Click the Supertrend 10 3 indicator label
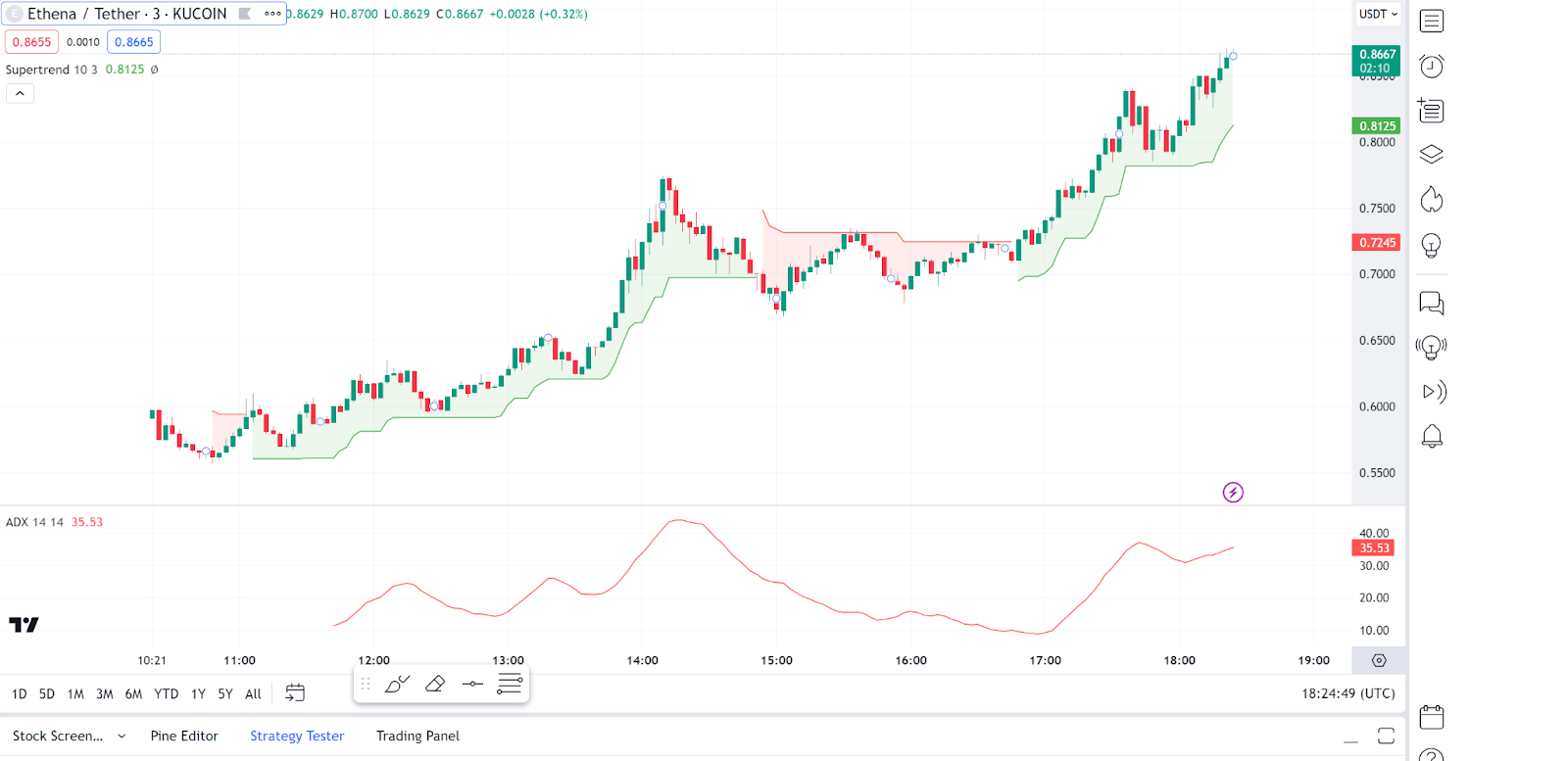Image resolution: width=1568 pixels, height=761 pixels. 51,70
